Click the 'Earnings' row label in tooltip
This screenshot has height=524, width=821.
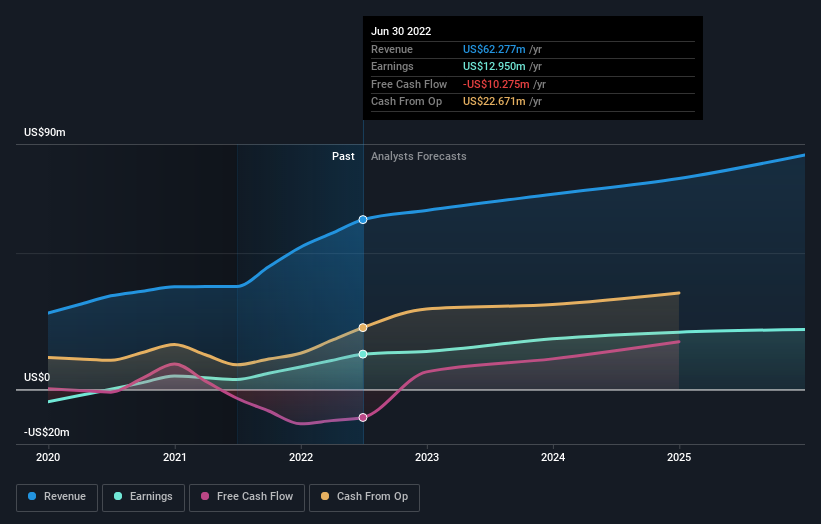392,66
